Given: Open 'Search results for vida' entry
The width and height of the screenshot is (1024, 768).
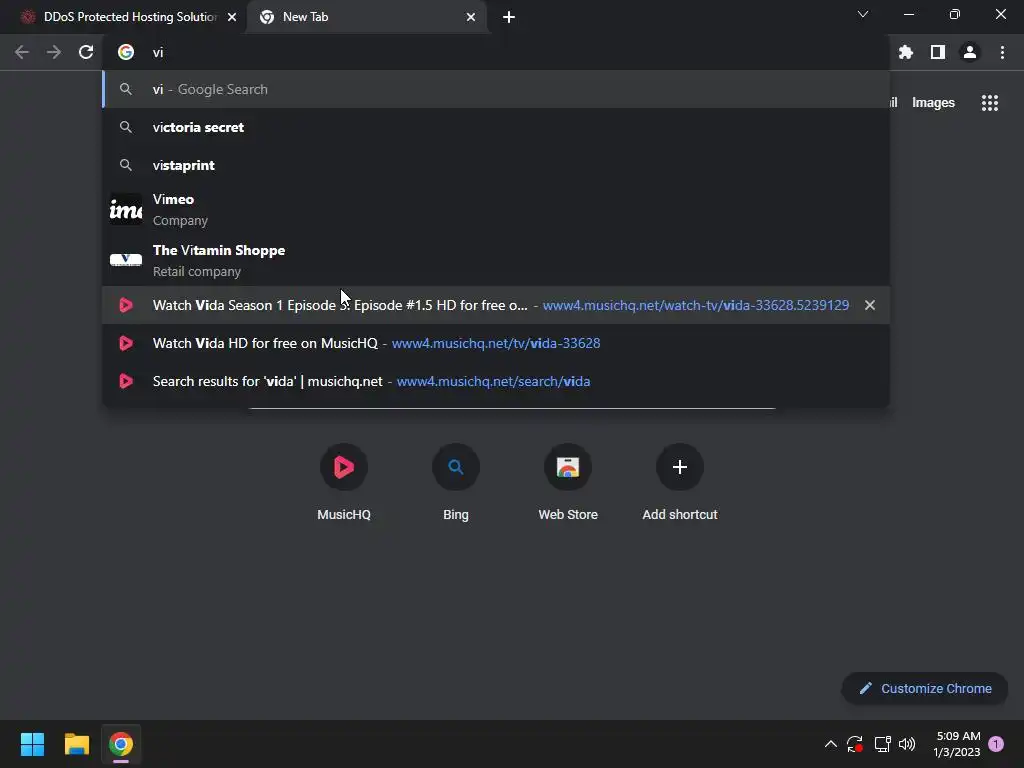Looking at the screenshot, I should coord(496,381).
